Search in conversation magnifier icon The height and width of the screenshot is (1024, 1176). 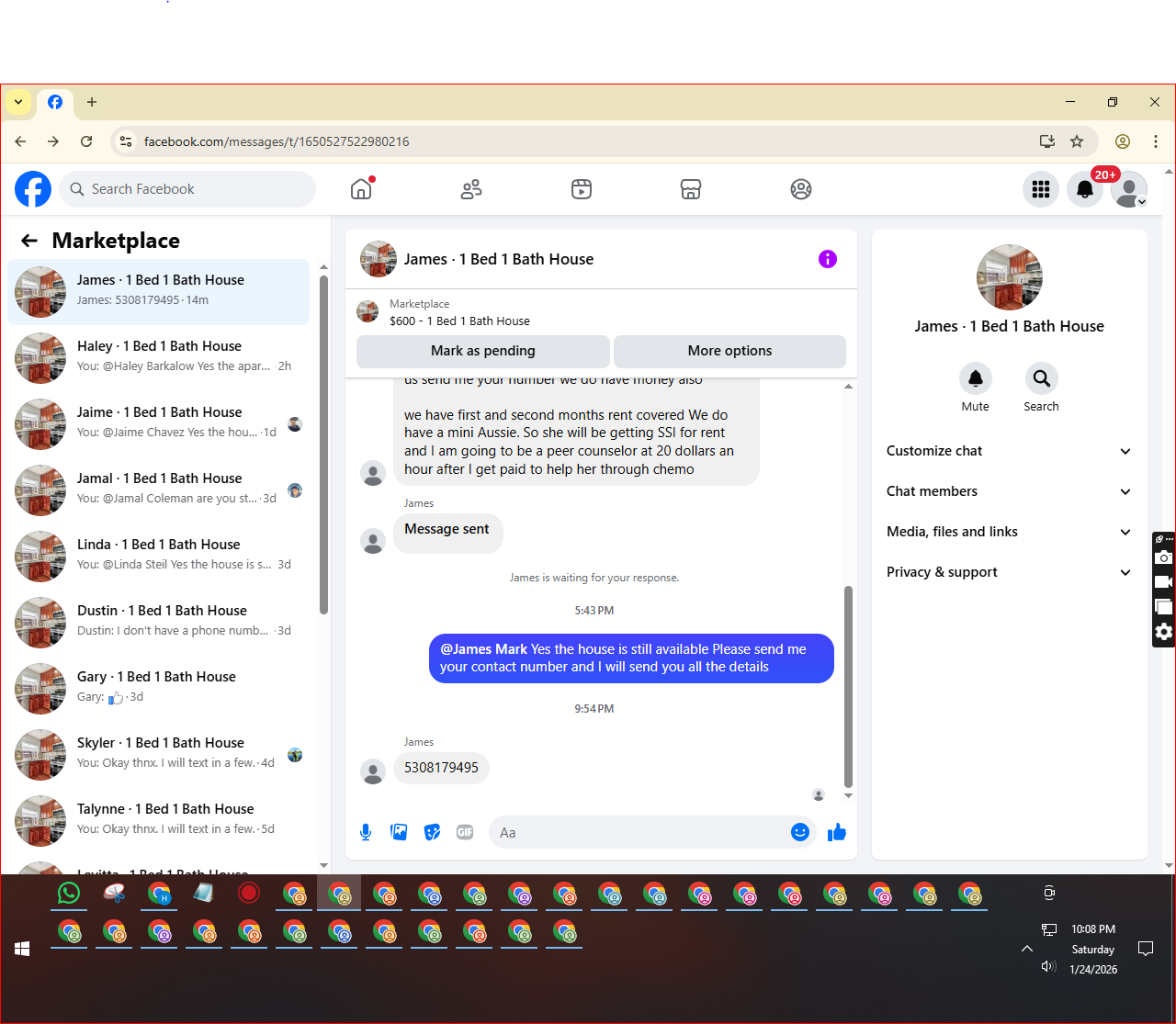coord(1042,378)
